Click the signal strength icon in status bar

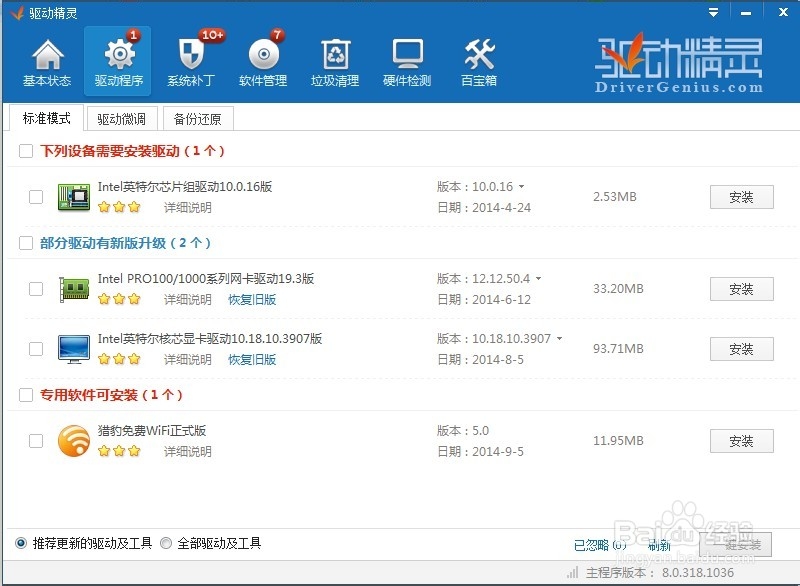[x=572, y=572]
